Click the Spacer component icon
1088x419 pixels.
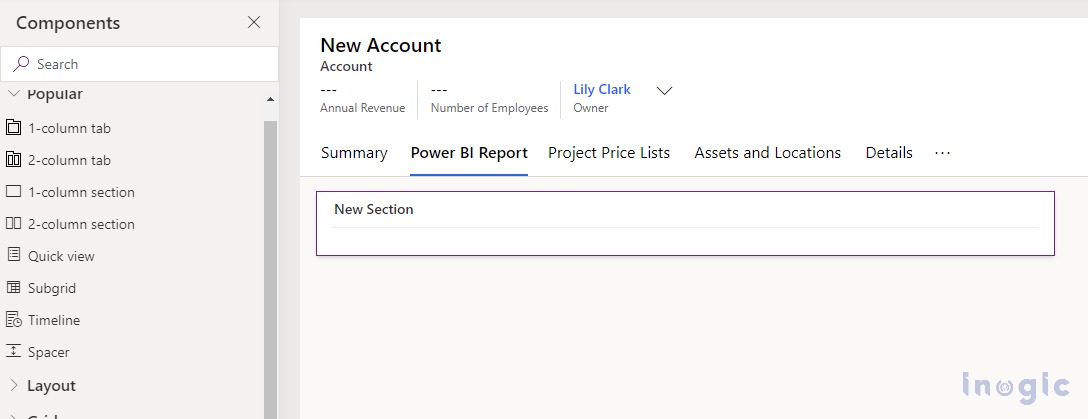13,351
